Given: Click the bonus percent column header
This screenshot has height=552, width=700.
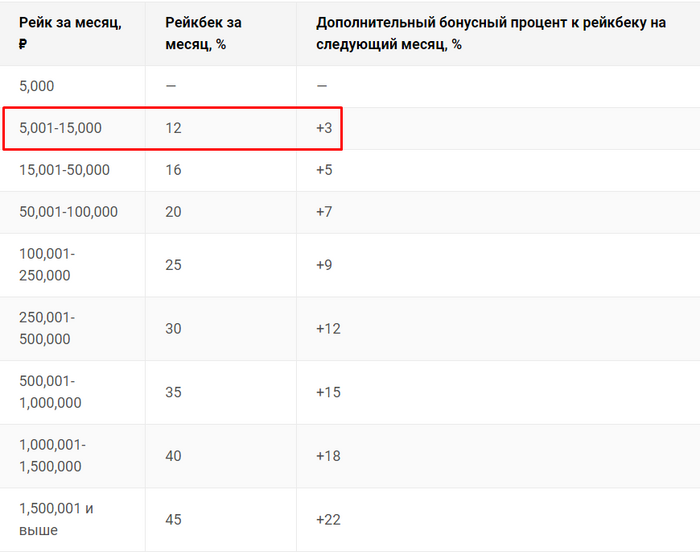Looking at the screenshot, I should 490,34.
